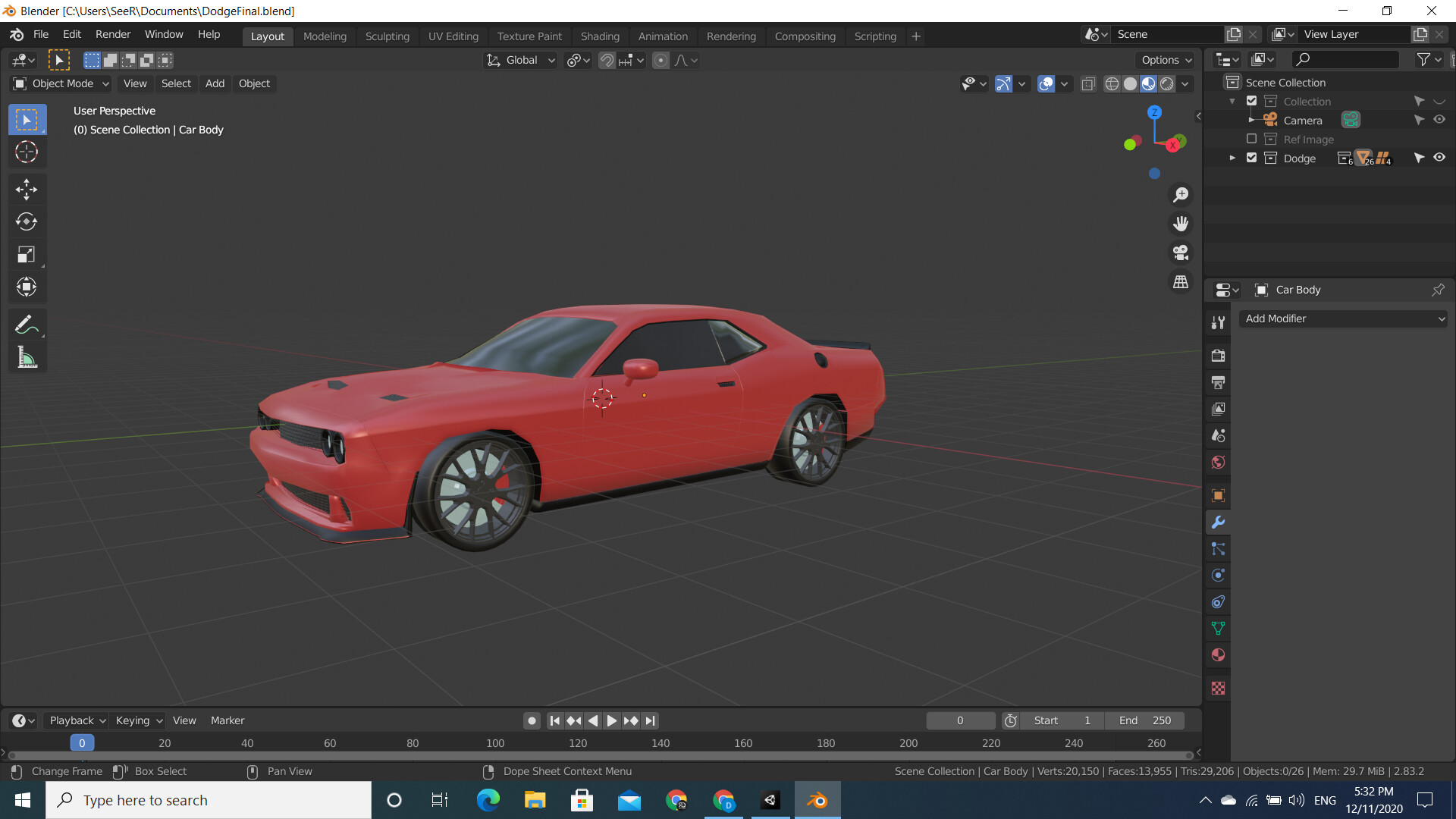This screenshot has width=1456, height=819.
Task: Open Object Data green triangle tab
Action: coord(1218,628)
